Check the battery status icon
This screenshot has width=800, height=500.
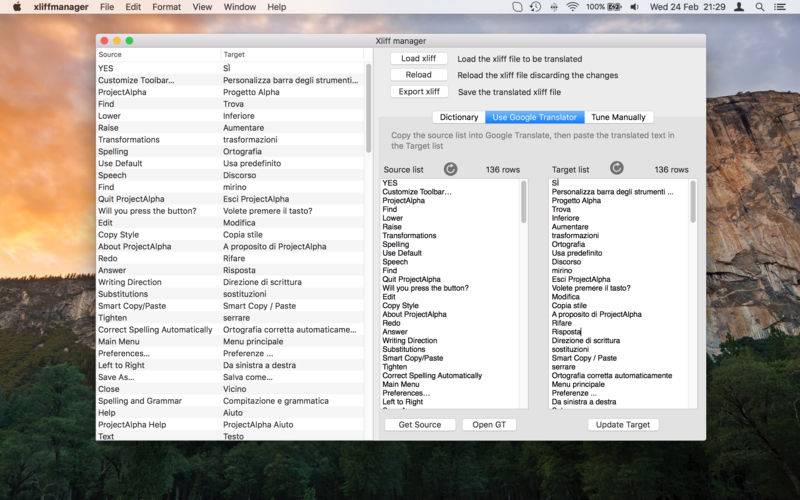[613, 7]
